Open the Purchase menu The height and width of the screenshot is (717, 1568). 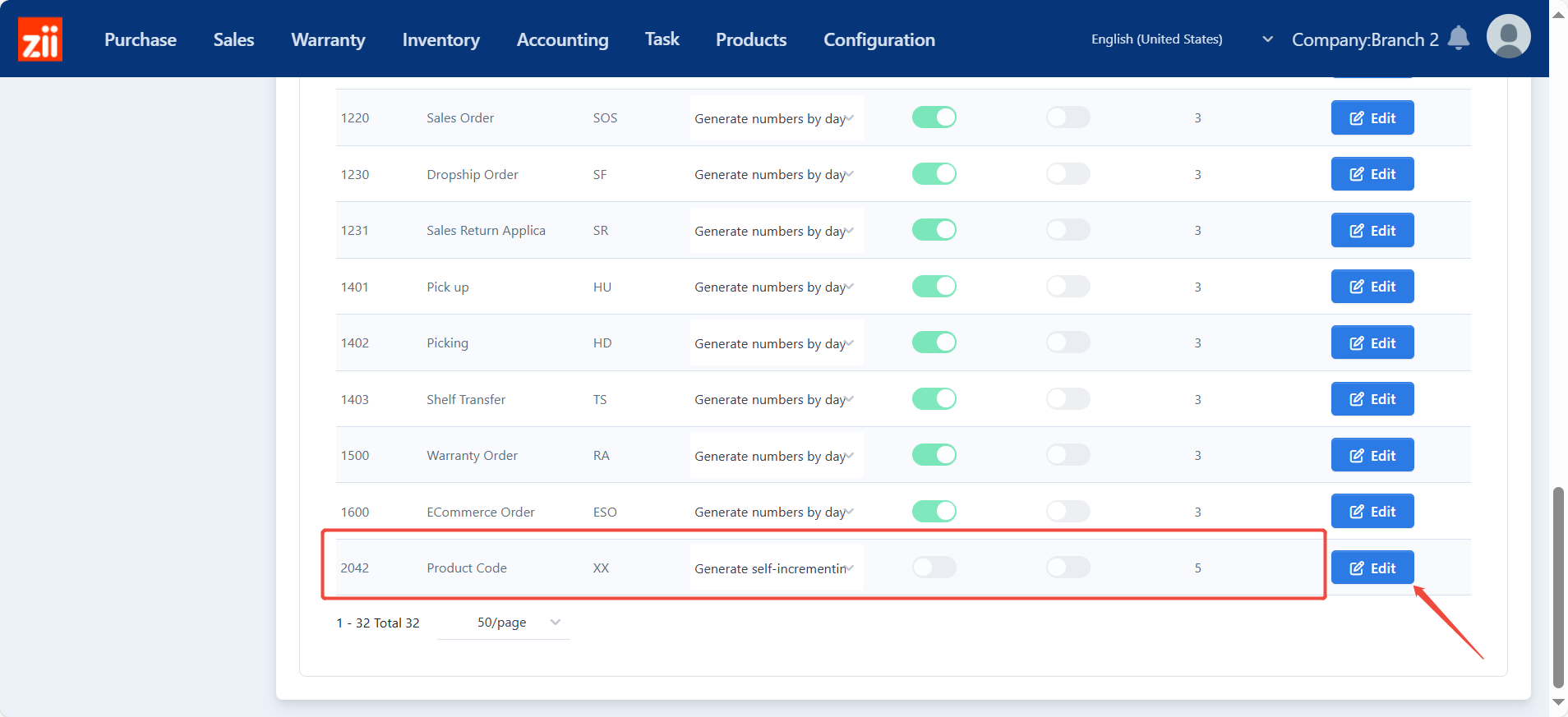141,39
